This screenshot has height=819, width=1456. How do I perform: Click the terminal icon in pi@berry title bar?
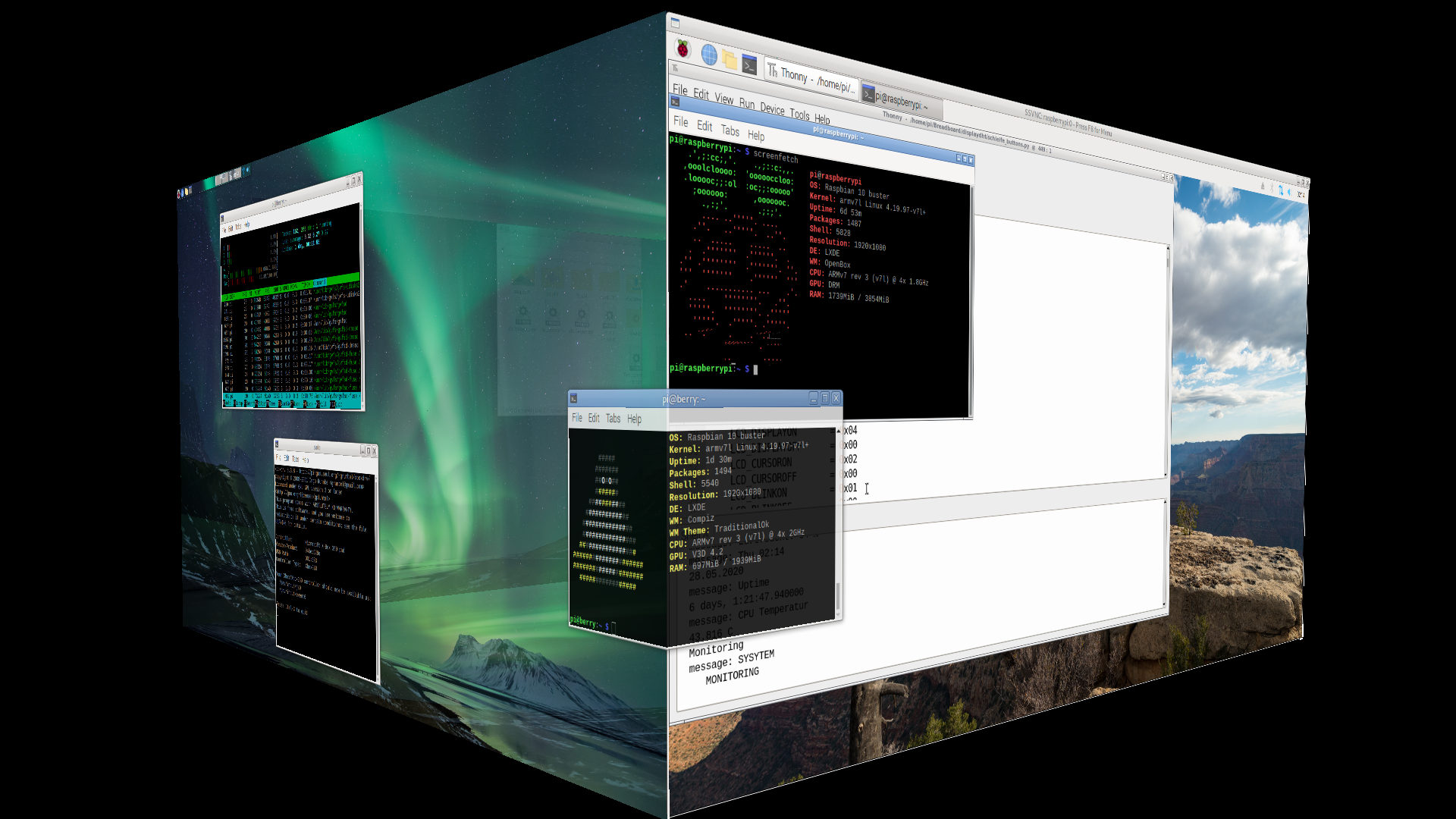pos(574,399)
